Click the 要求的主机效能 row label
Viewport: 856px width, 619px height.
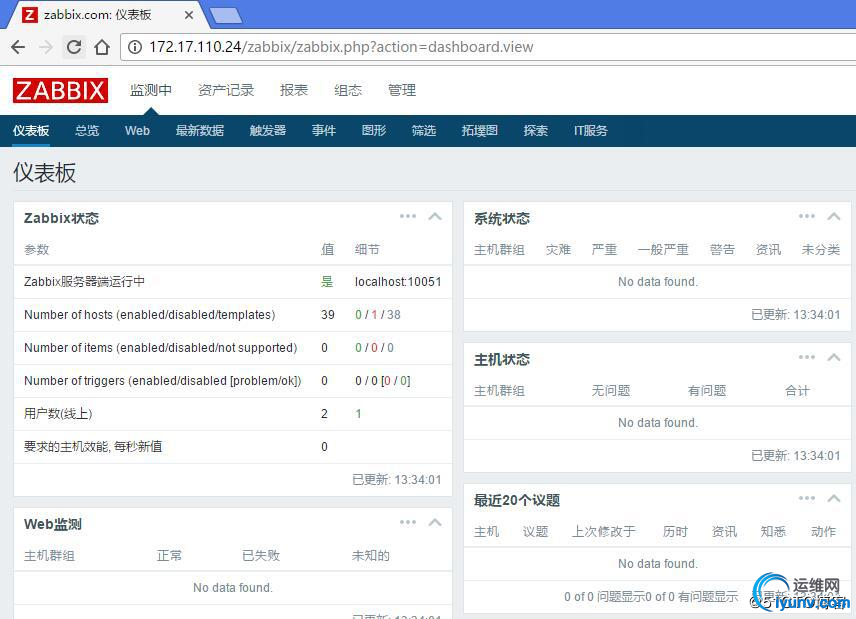(93, 447)
